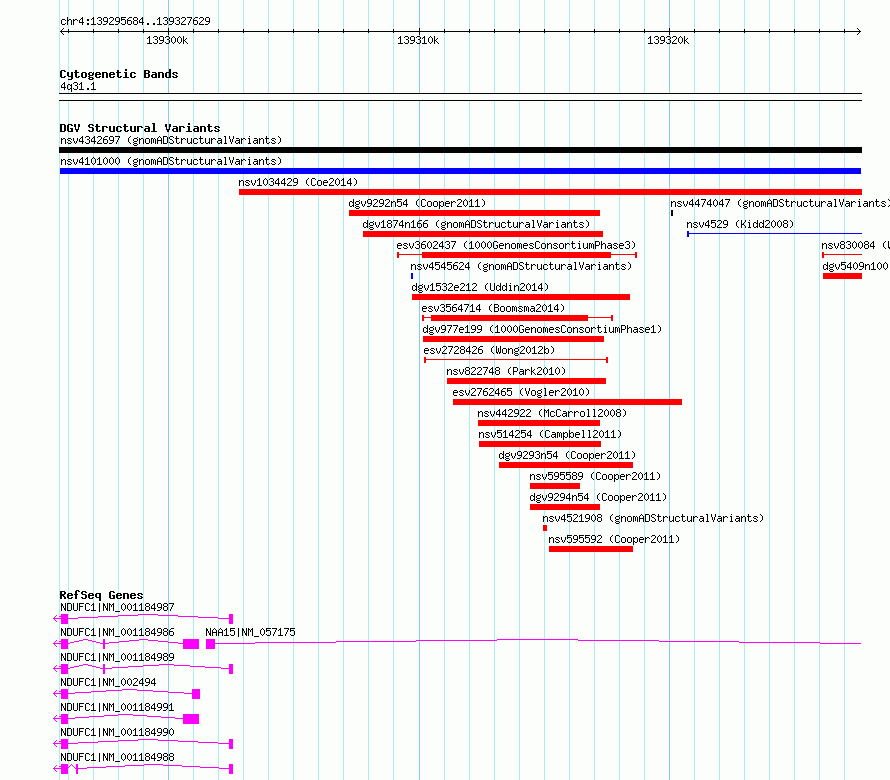The width and height of the screenshot is (890, 780).
Task: Open the dgv5409n100 variant label
Action: (x=855, y=266)
